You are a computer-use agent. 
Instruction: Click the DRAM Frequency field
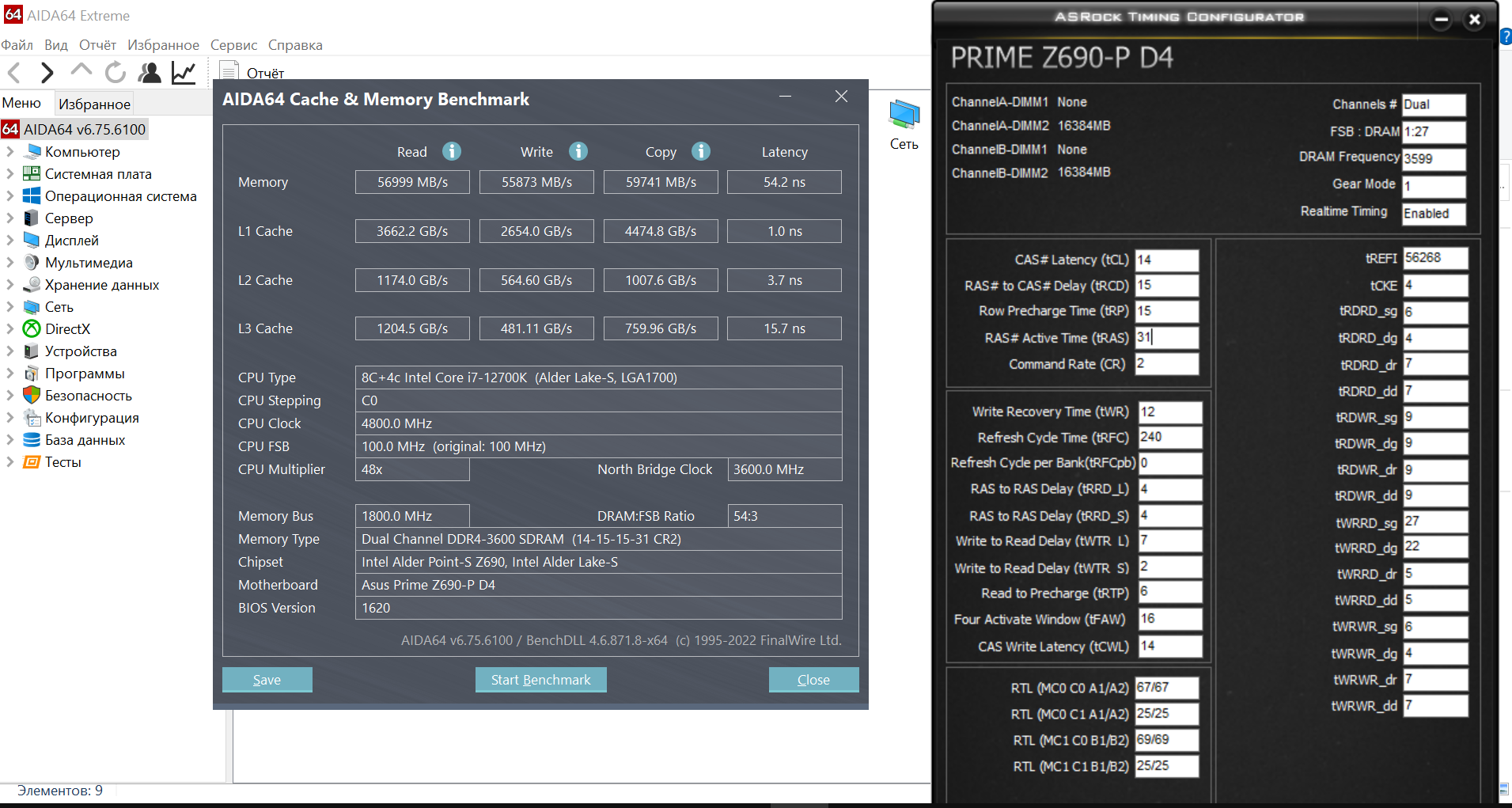(1434, 158)
